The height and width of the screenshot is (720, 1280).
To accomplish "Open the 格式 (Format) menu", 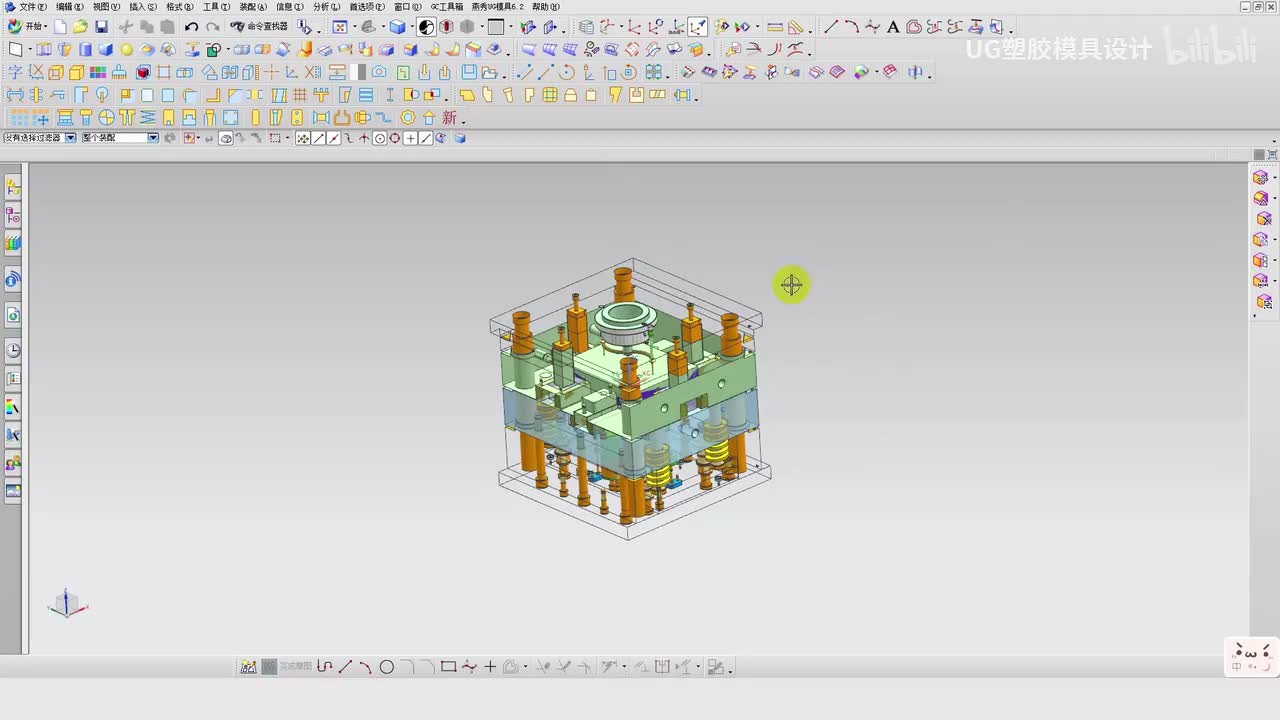I will tap(180, 7).
